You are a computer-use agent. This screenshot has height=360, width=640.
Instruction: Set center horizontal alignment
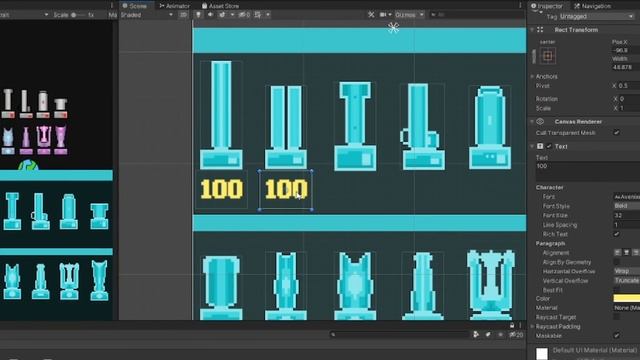pyautogui.click(x=626, y=253)
